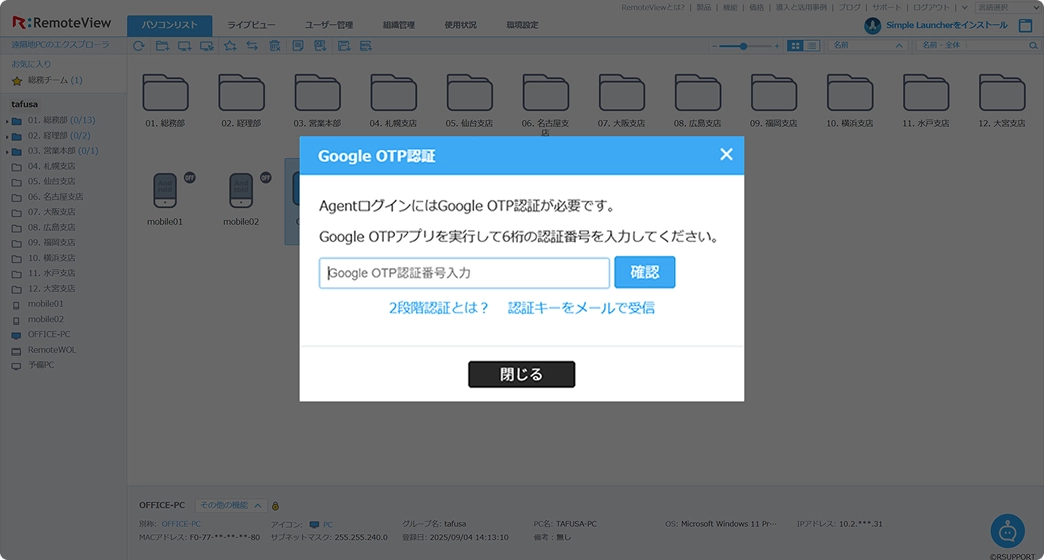This screenshot has width=1044, height=560.
Task: Switch to grid thumbnail view
Action: (795, 45)
